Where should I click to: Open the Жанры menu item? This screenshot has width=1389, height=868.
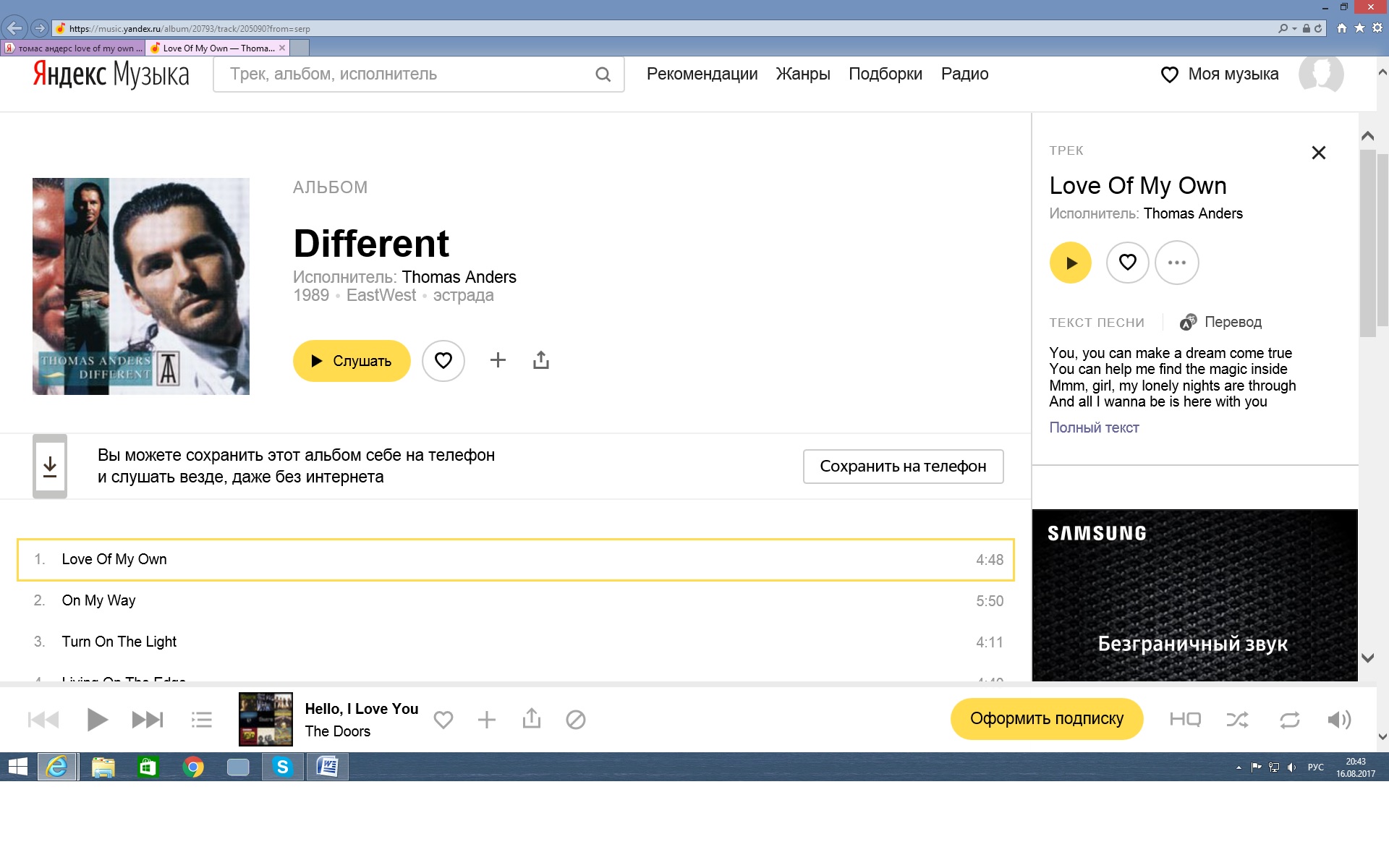(803, 74)
